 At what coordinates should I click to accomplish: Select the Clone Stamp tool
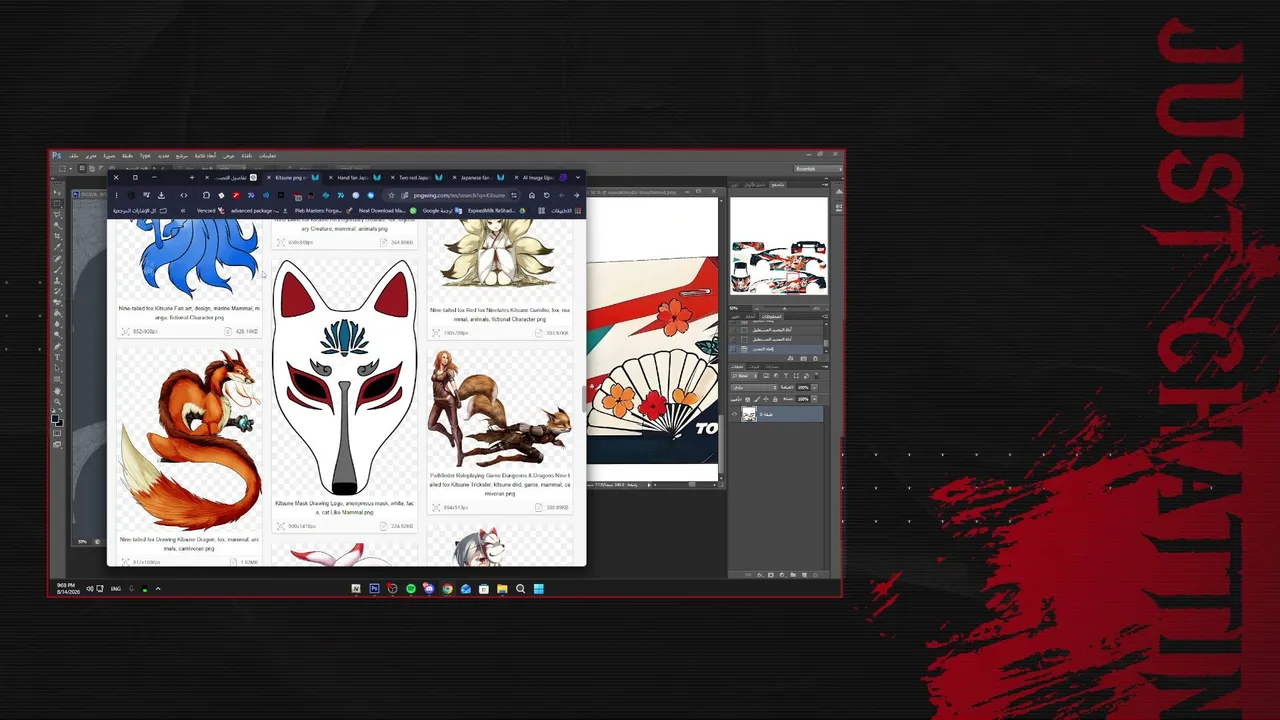tap(57, 280)
